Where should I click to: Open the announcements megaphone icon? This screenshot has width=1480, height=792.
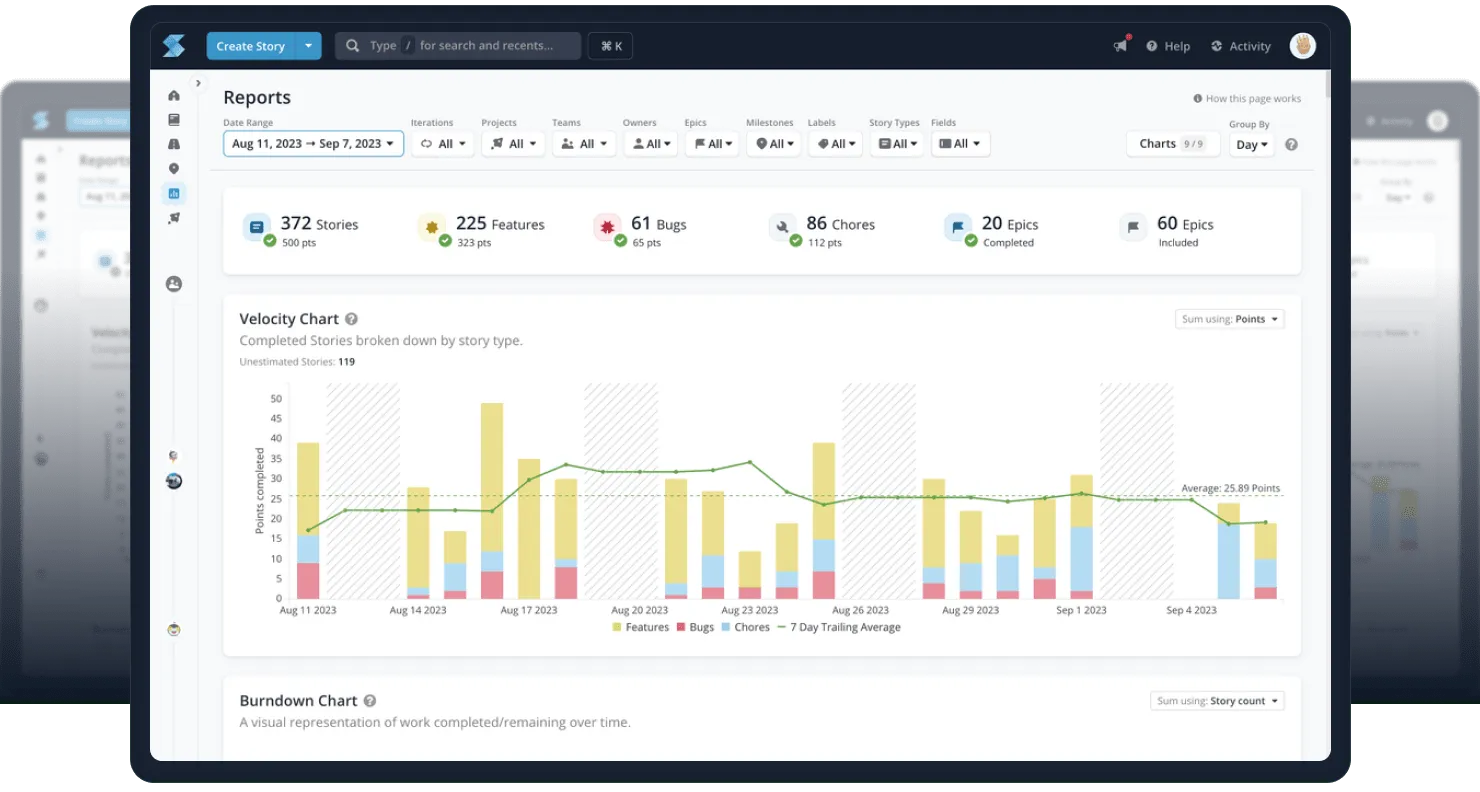pos(1121,46)
